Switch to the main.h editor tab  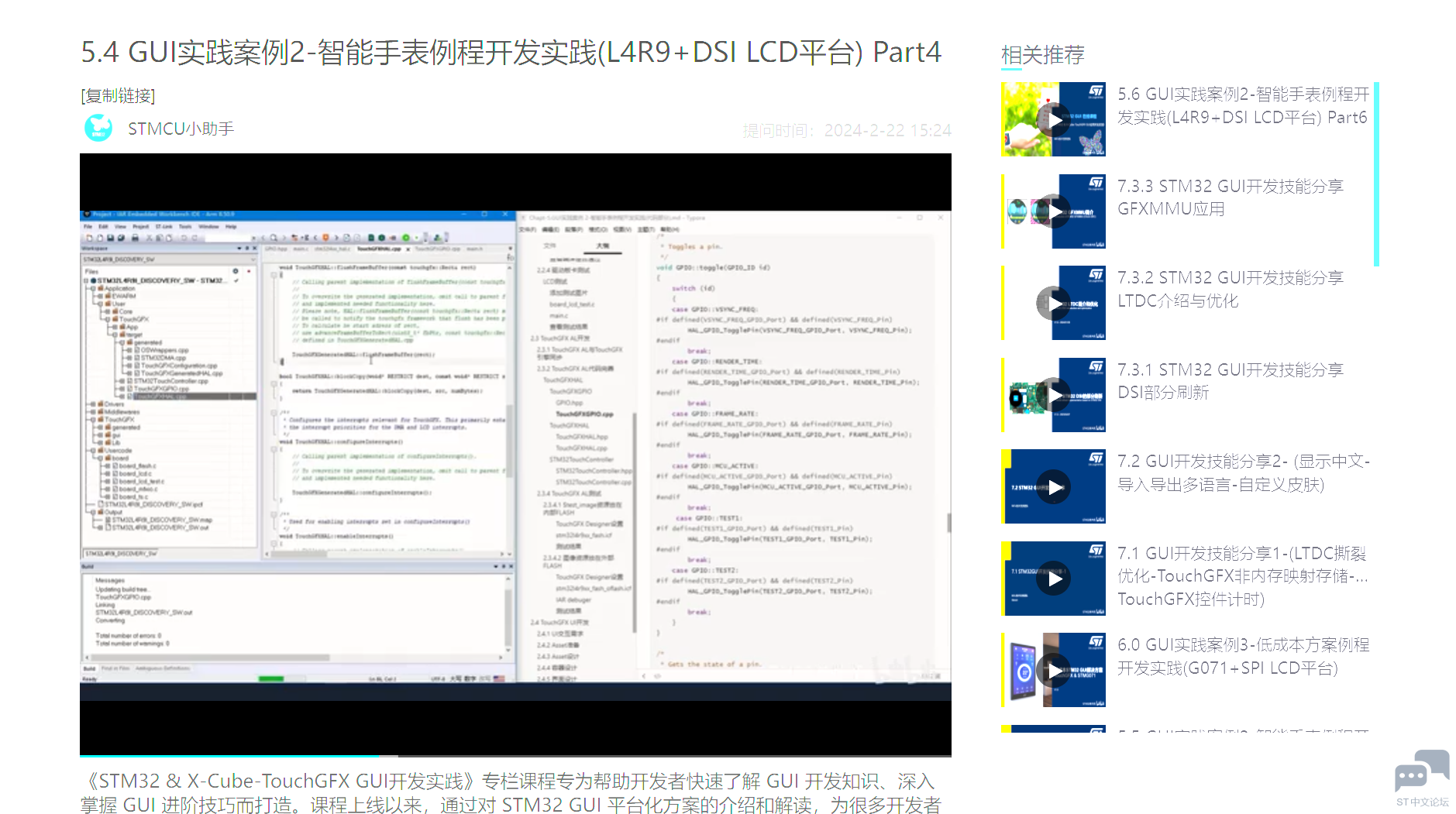474,249
